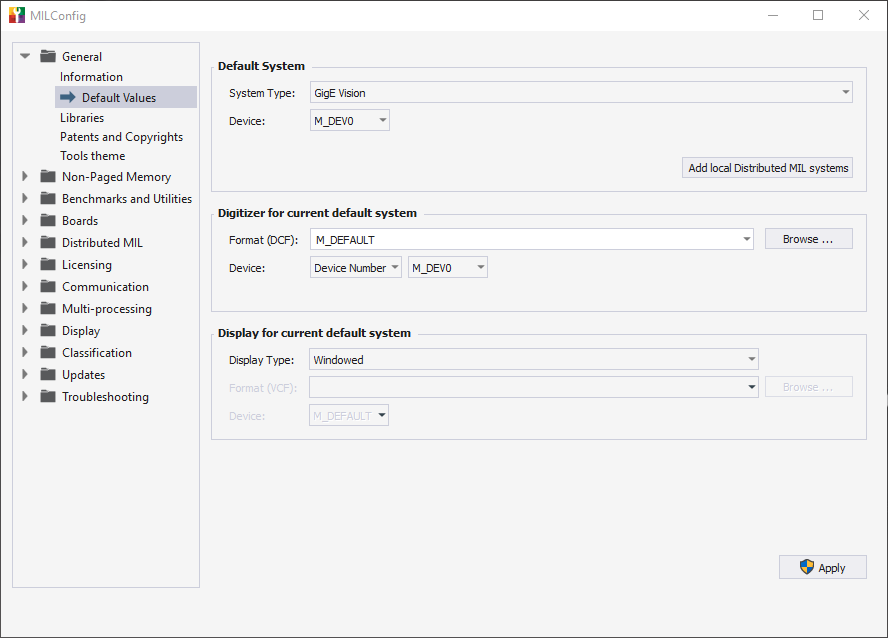Click the Communication folder icon

(x=48, y=286)
